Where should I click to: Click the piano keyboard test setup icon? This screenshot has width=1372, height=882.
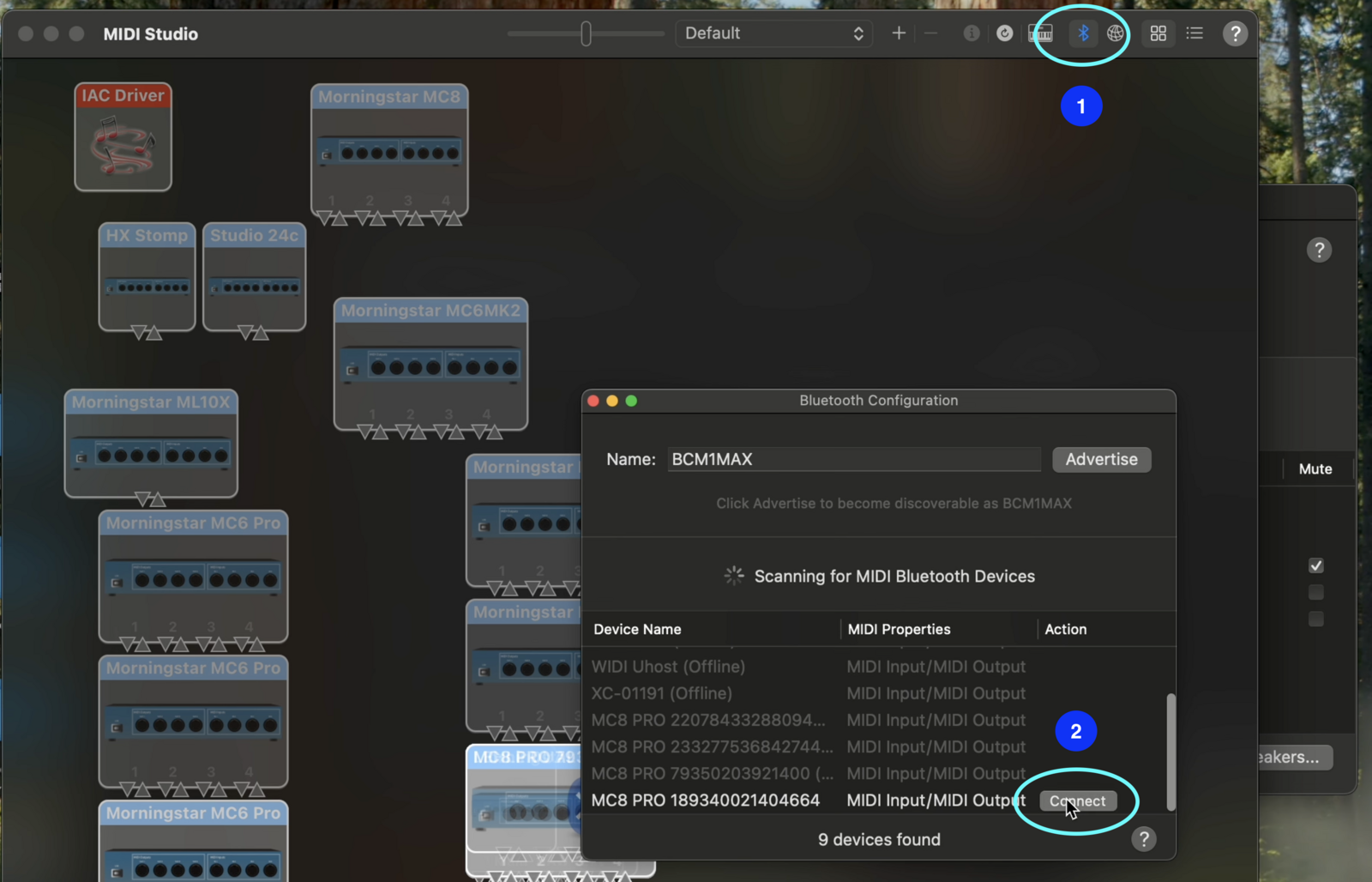pyautogui.click(x=1040, y=33)
